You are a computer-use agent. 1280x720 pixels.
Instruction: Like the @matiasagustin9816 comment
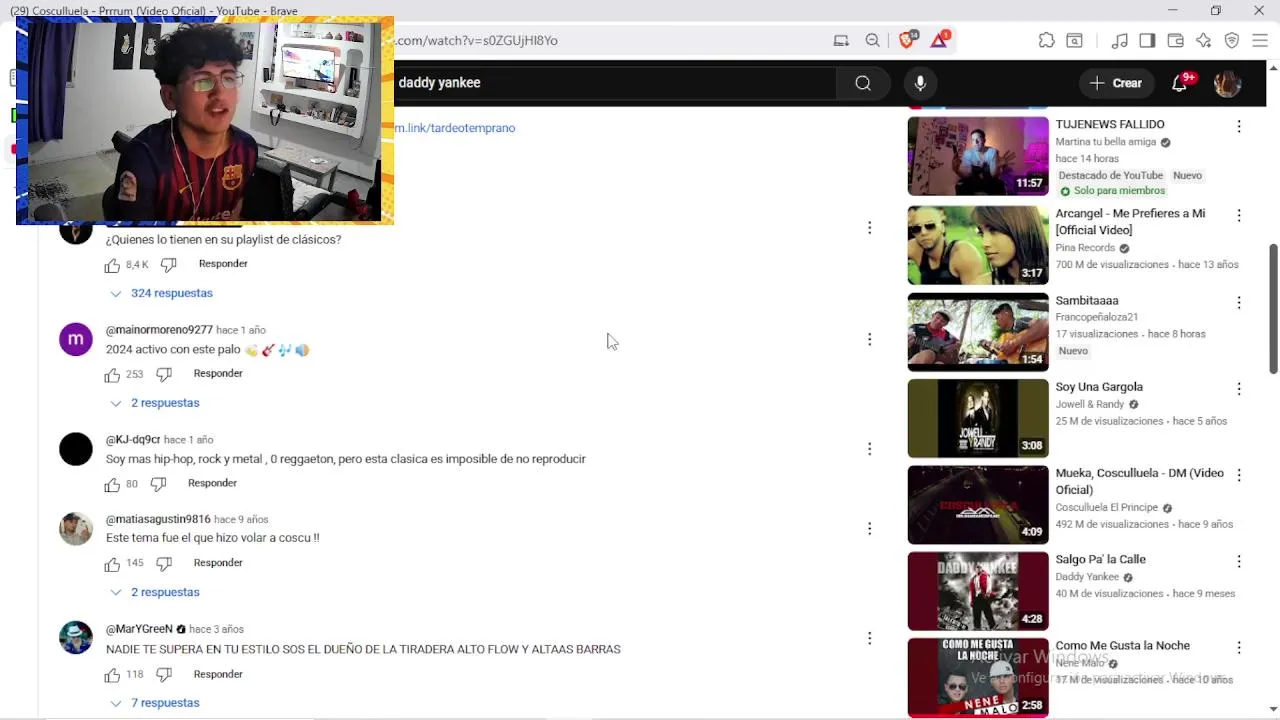112,564
